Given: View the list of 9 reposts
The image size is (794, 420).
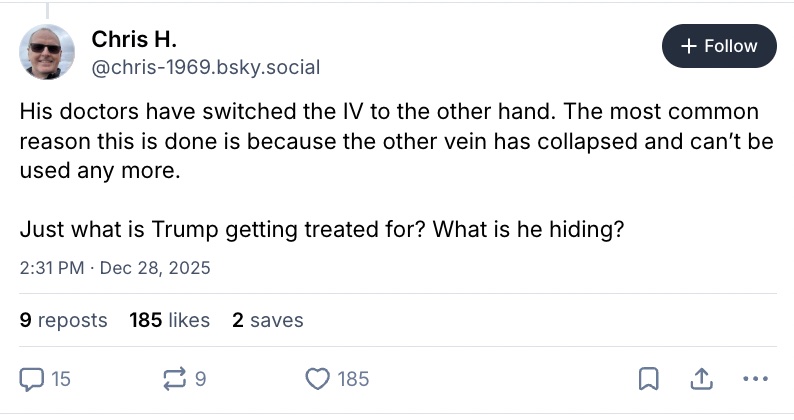Looking at the screenshot, I should pyautogui.click(x=63, y=321).
